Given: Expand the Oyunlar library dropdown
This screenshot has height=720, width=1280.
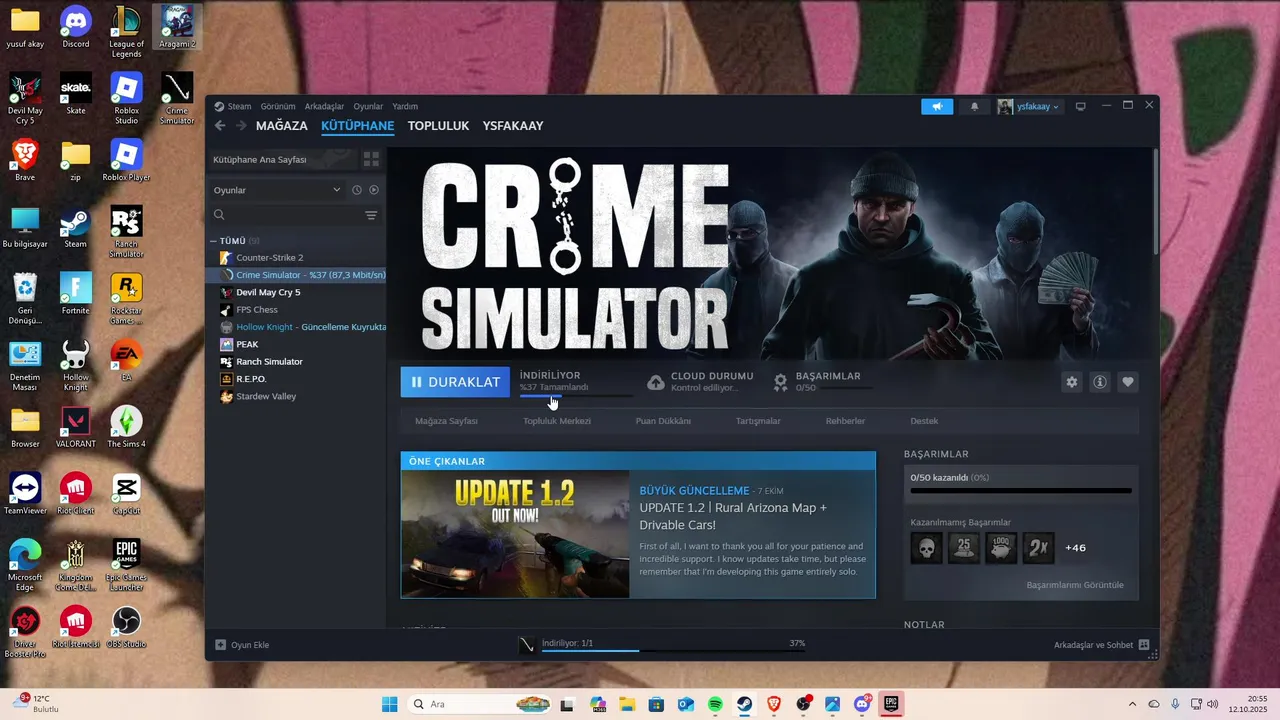Looking at the screenshot, I should pos(277,190).
